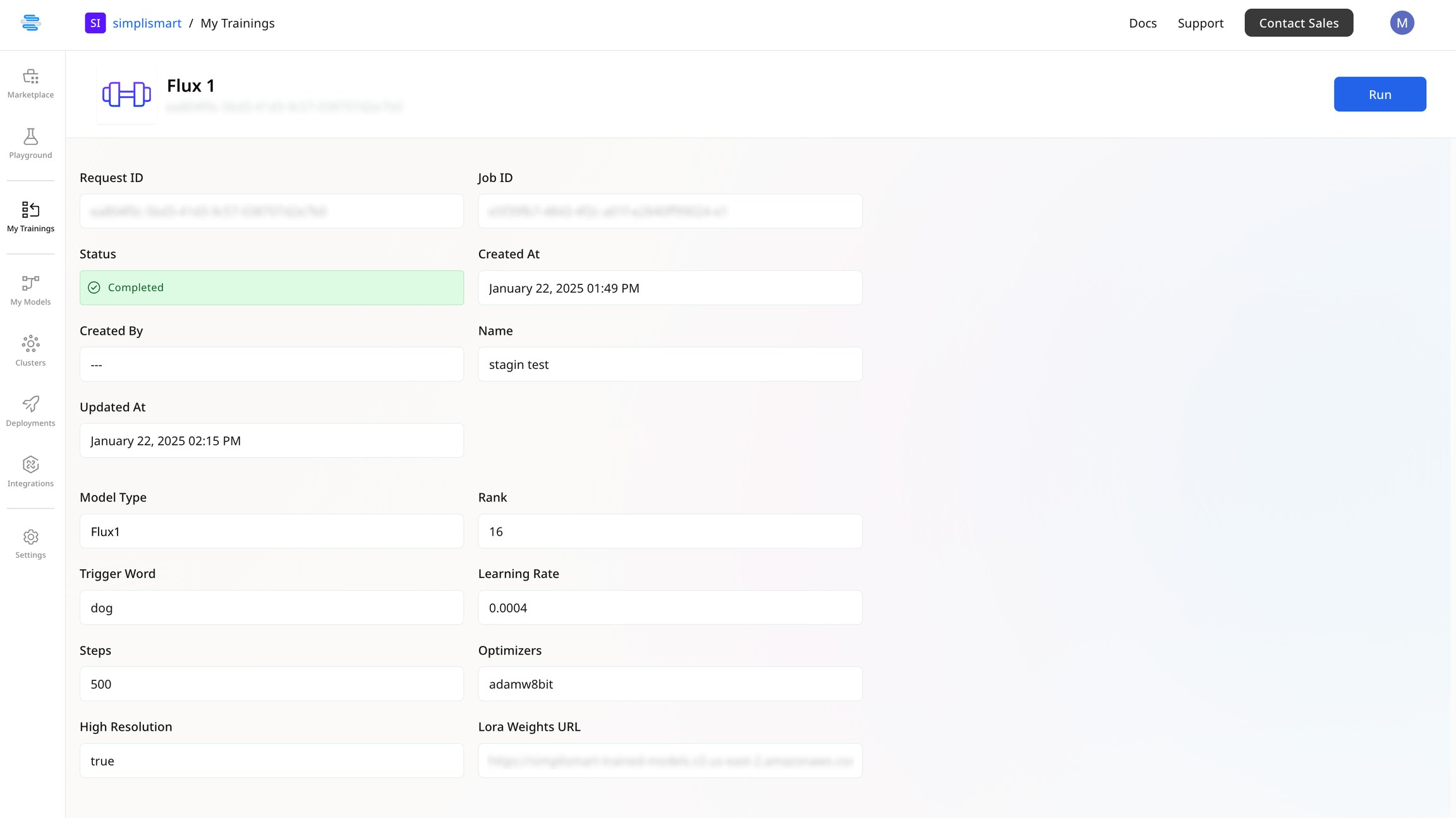1456x818 pixels.
Task: Click the Model Type field 'Flux1'
Action: tap(272, 531)
